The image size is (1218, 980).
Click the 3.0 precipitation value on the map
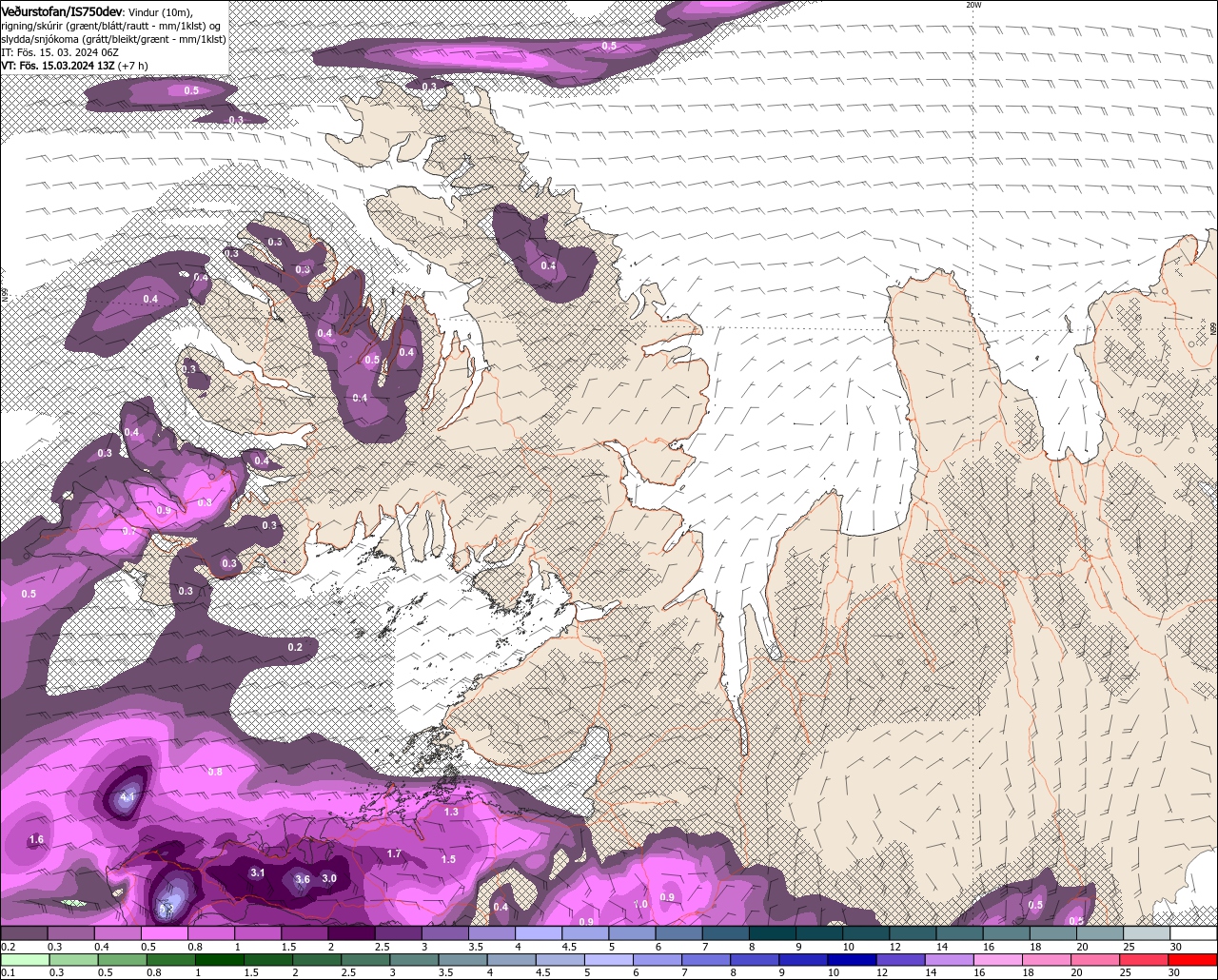[x=329, y=877]
